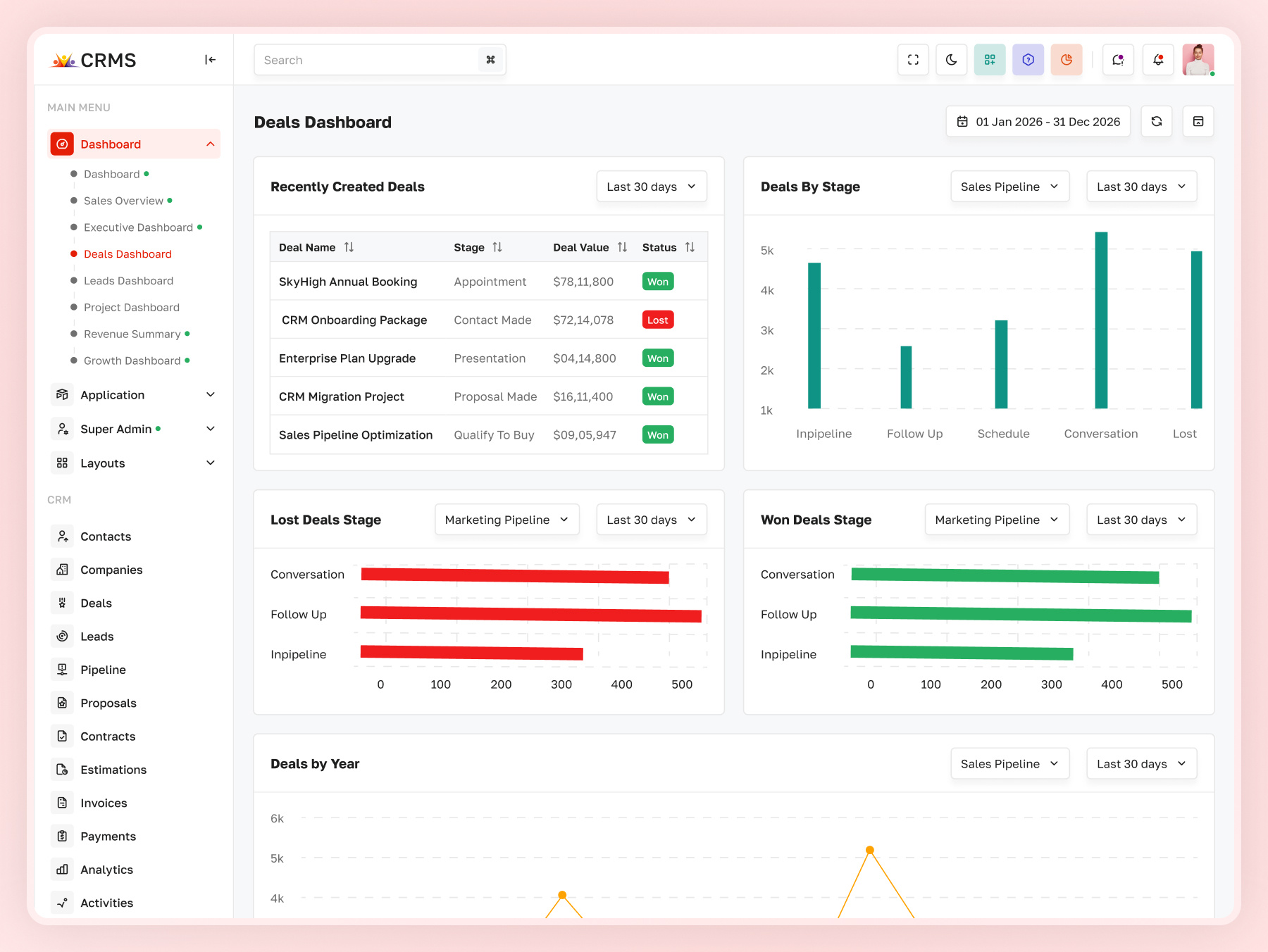The width and height of the screenshot is (1268, 952).
Task: Open Recently Created Deals Last 30 days dropdown
Action: click(x=652, y=187)
